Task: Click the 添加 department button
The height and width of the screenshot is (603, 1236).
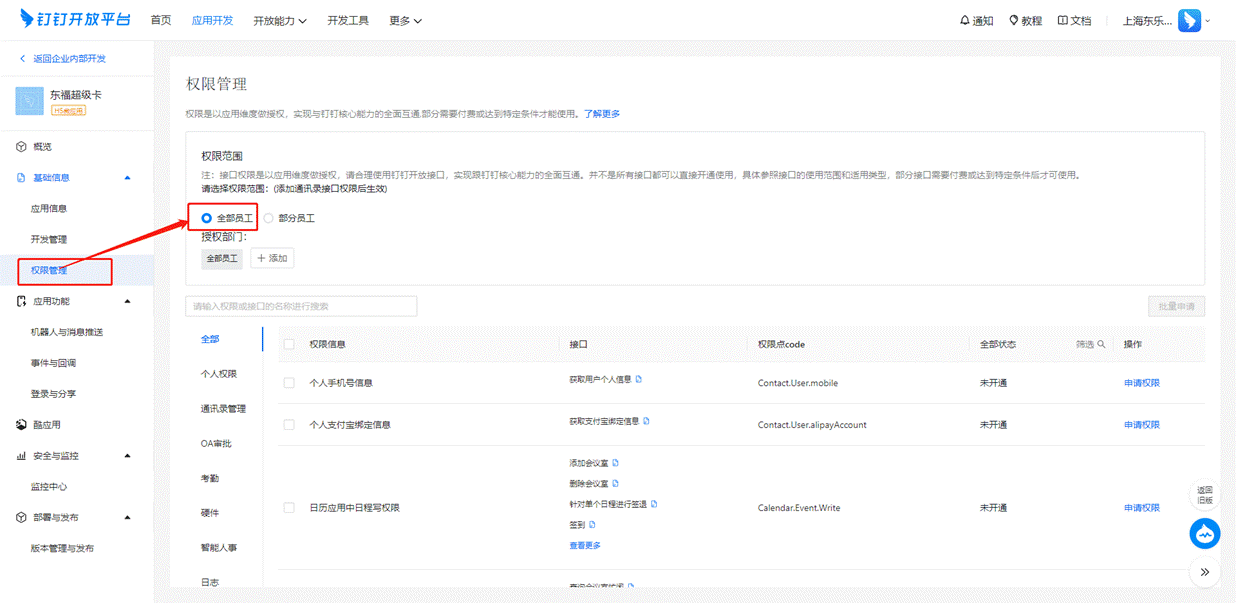Action: (x=272, y=258)
